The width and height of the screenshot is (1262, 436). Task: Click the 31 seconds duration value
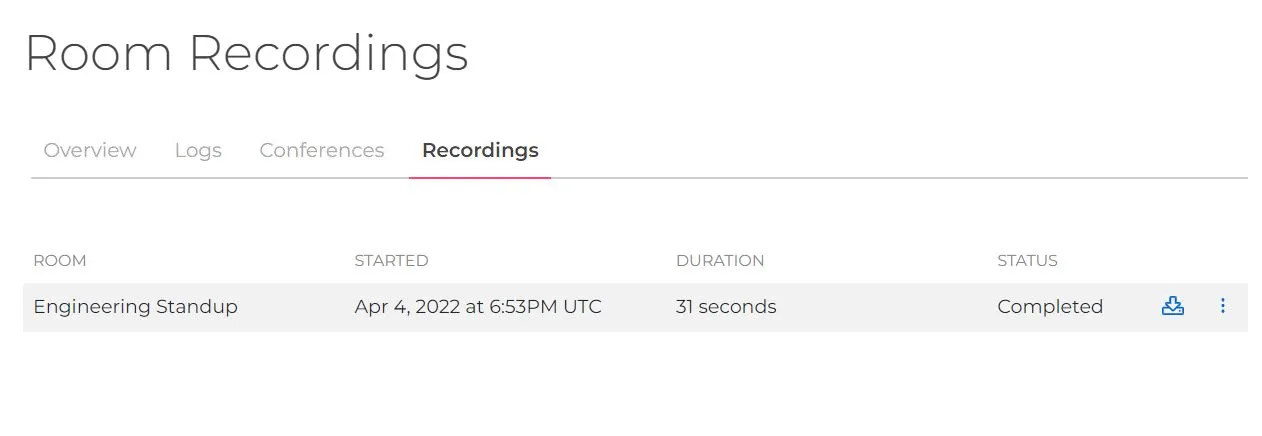725,307
